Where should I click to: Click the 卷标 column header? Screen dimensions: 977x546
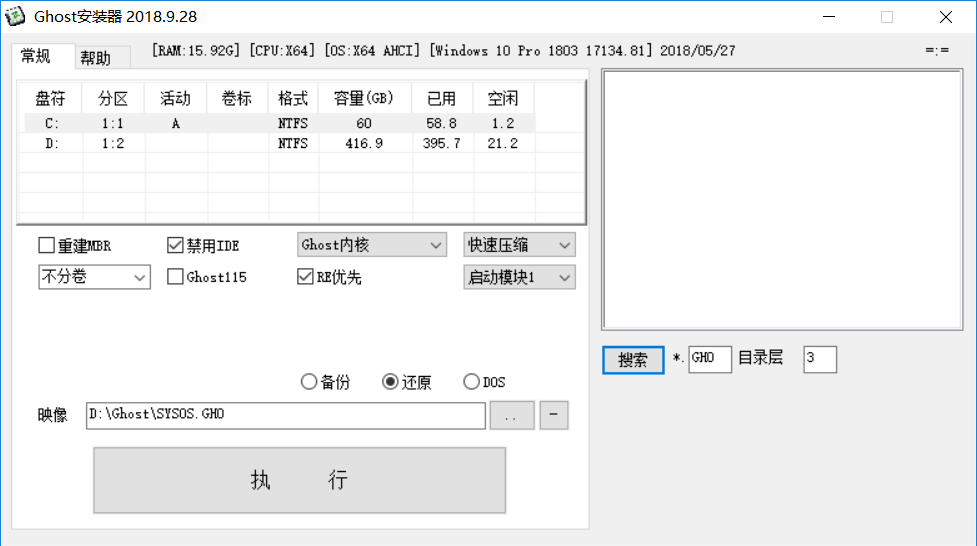tap(237, 98)
